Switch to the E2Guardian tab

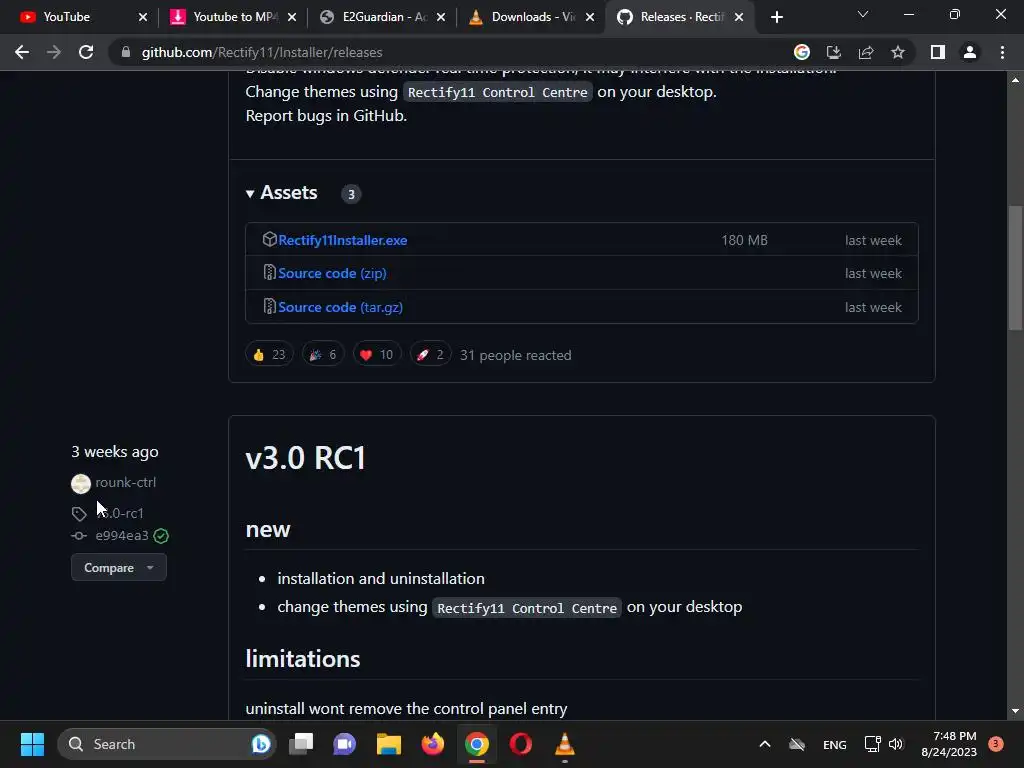381,17
